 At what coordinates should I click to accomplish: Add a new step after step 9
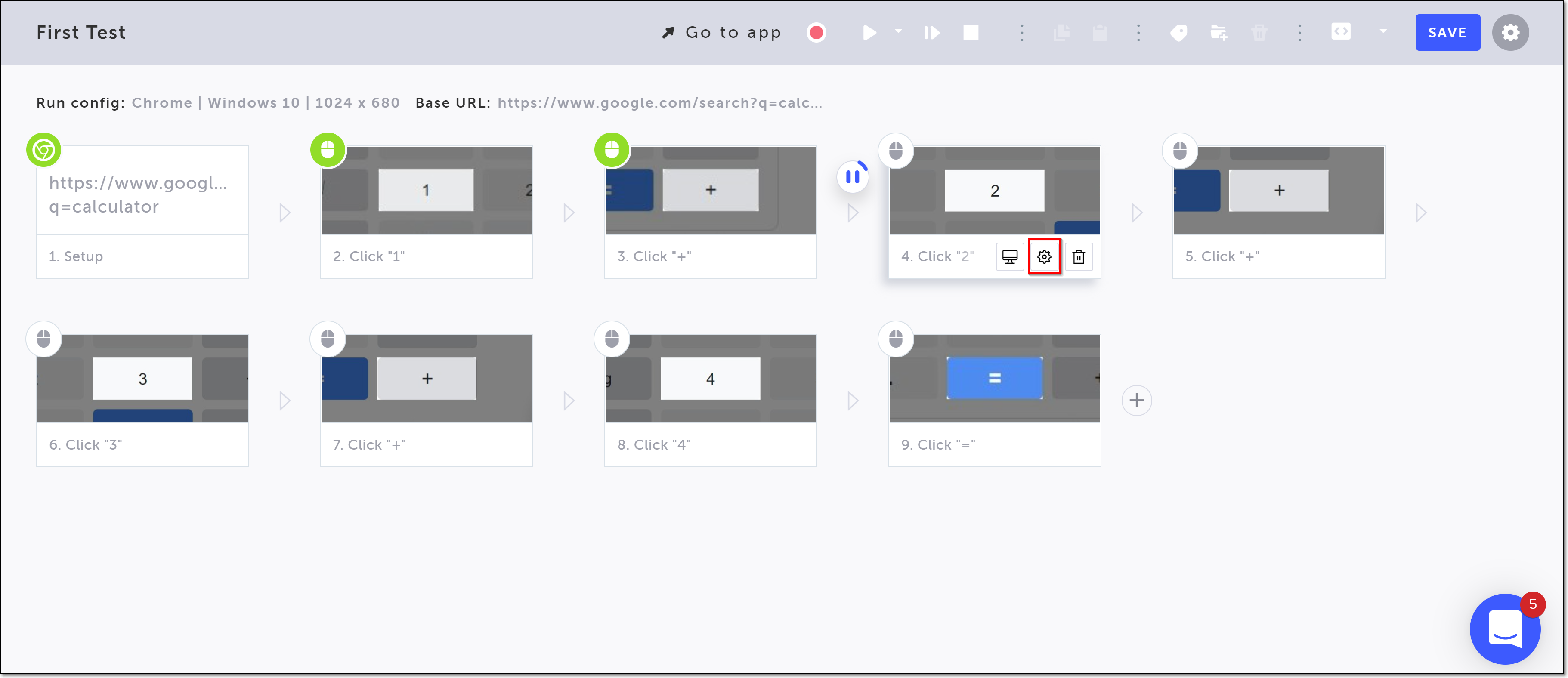(1137, 400)
